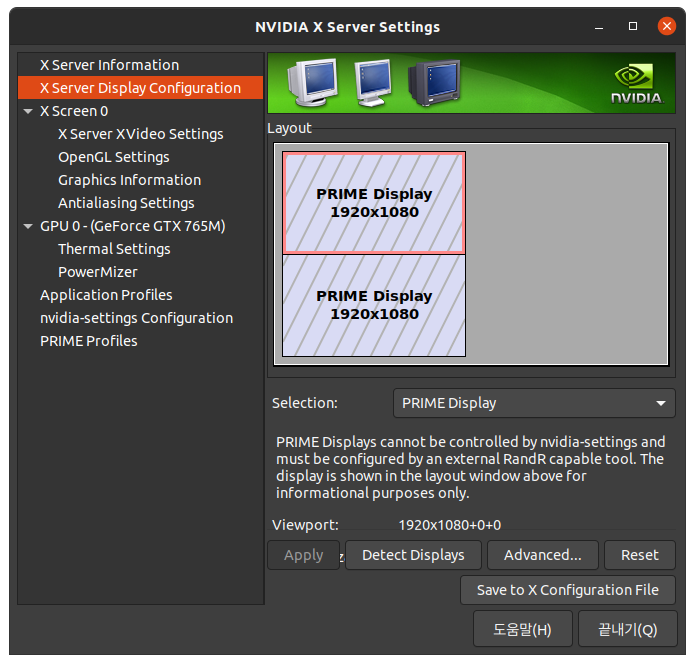Click Detect Displays button

(x=413, y=555)
